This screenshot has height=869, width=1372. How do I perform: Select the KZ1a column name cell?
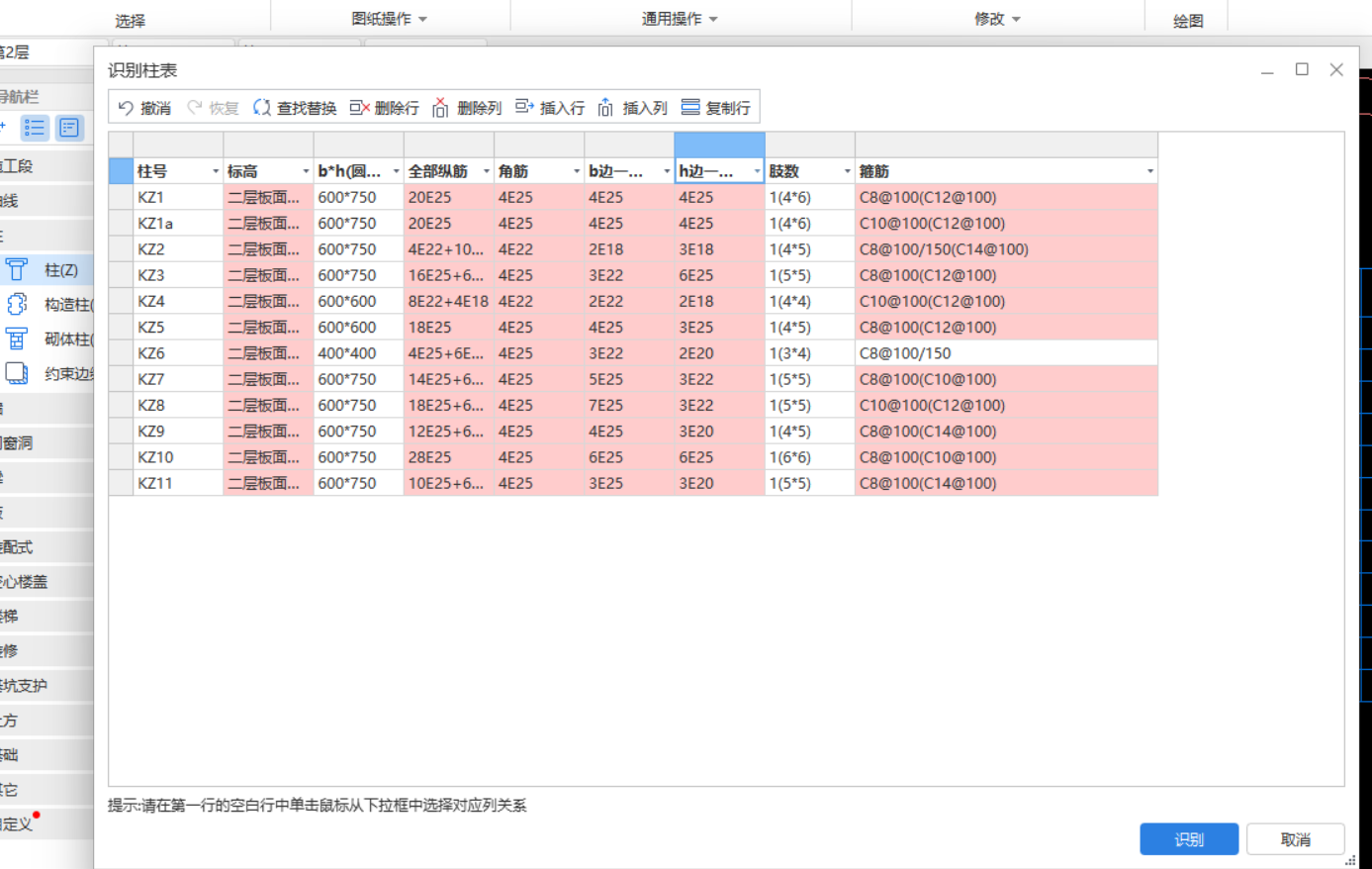[178, 224]
